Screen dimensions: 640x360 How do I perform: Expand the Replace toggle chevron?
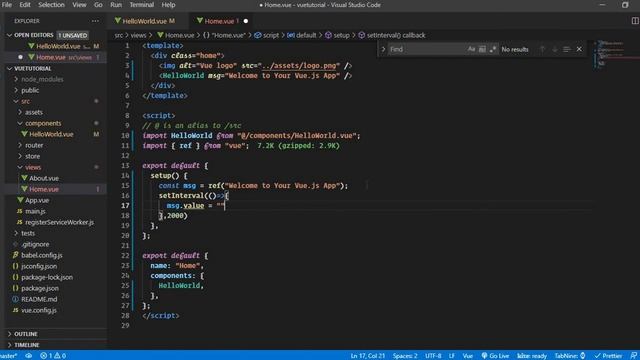(x=383, y=49)
